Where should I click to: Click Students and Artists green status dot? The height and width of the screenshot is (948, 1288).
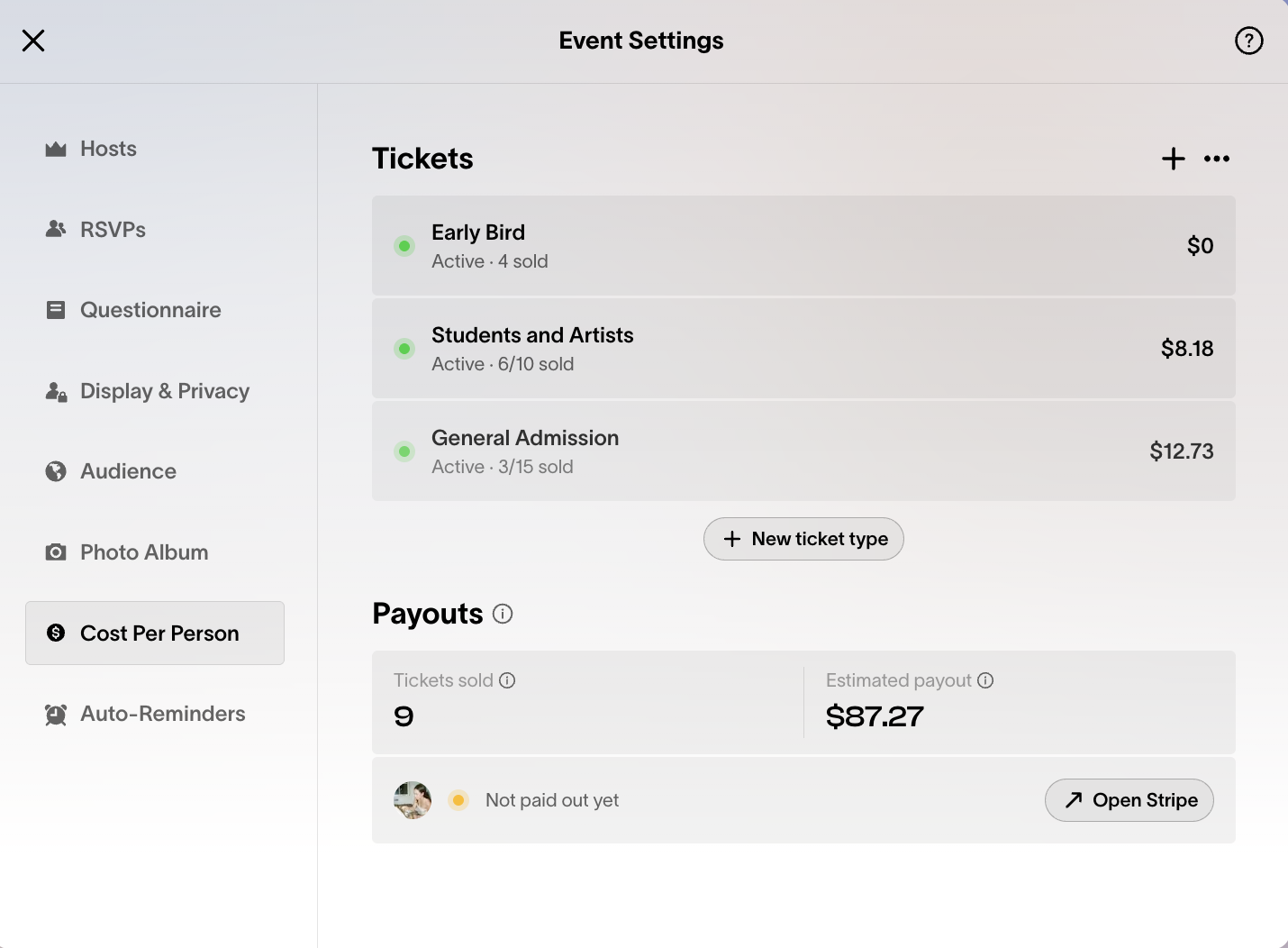coord(404,349)
